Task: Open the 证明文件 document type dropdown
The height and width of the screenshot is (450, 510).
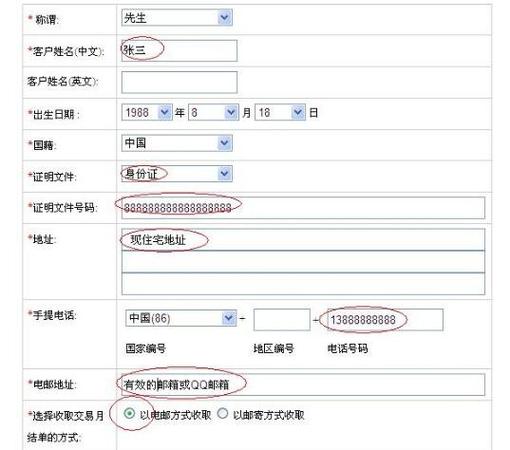Action: click(177, 174)
